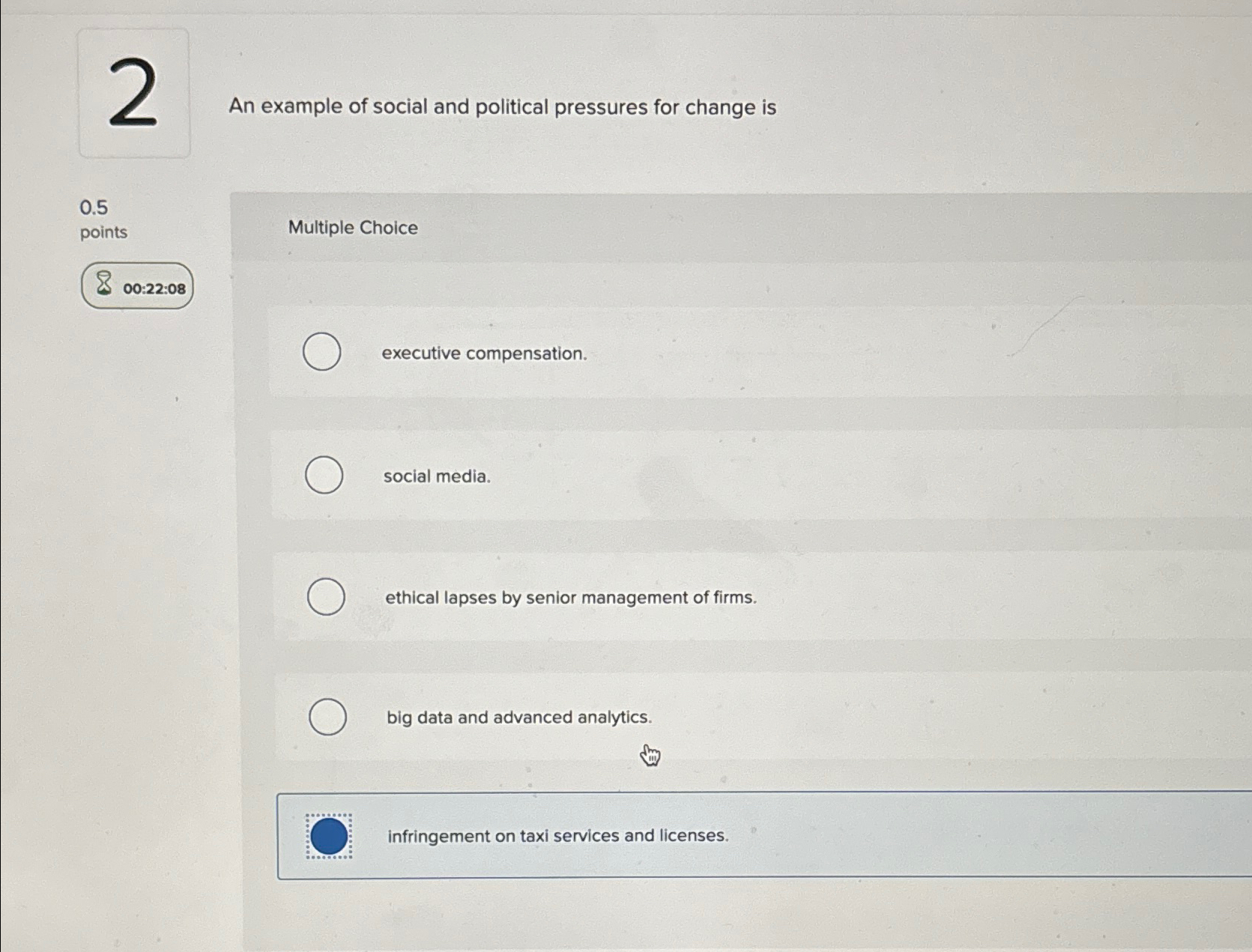Click the question prompt about social political pressures

click(502, 107)
